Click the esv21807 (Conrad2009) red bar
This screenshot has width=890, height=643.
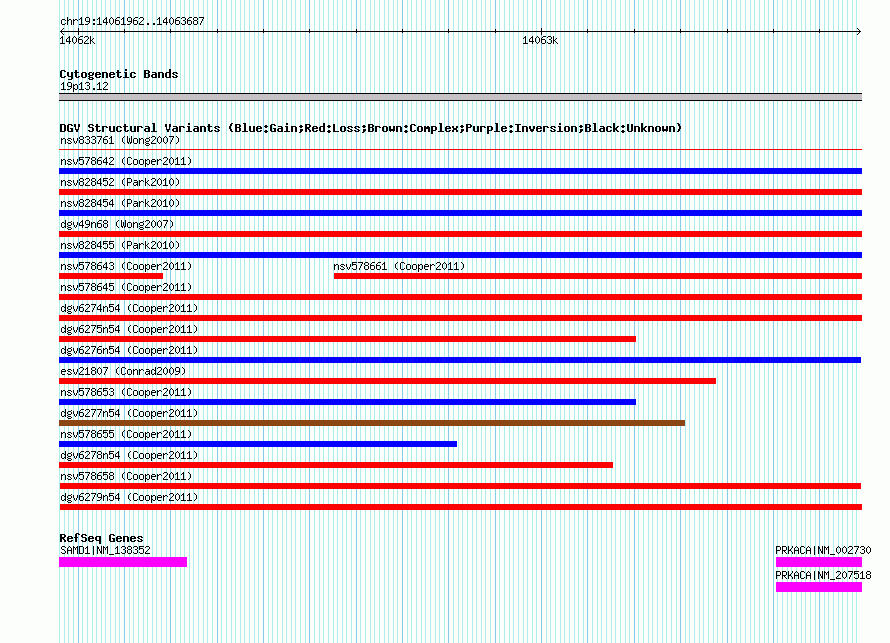(x=388, y=381)
